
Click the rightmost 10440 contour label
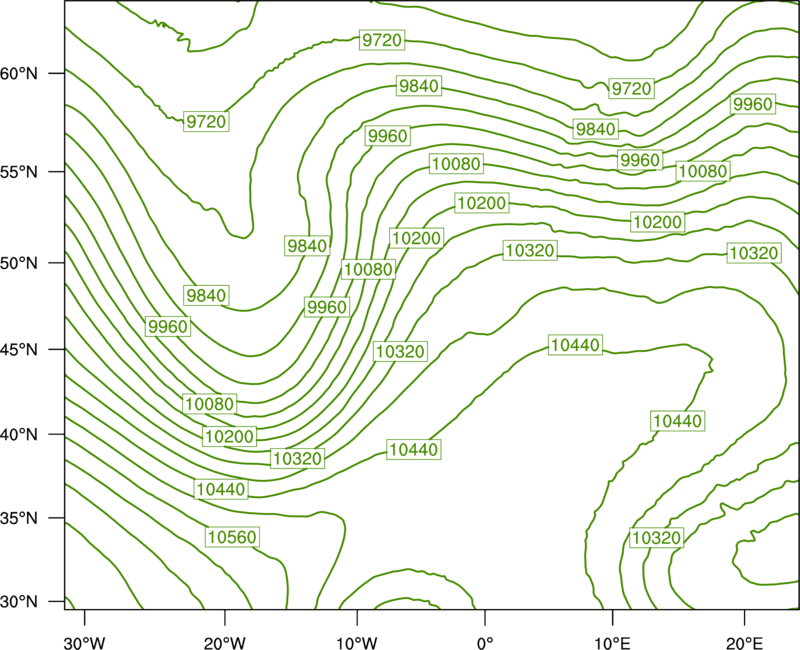[x=678, y=421]
